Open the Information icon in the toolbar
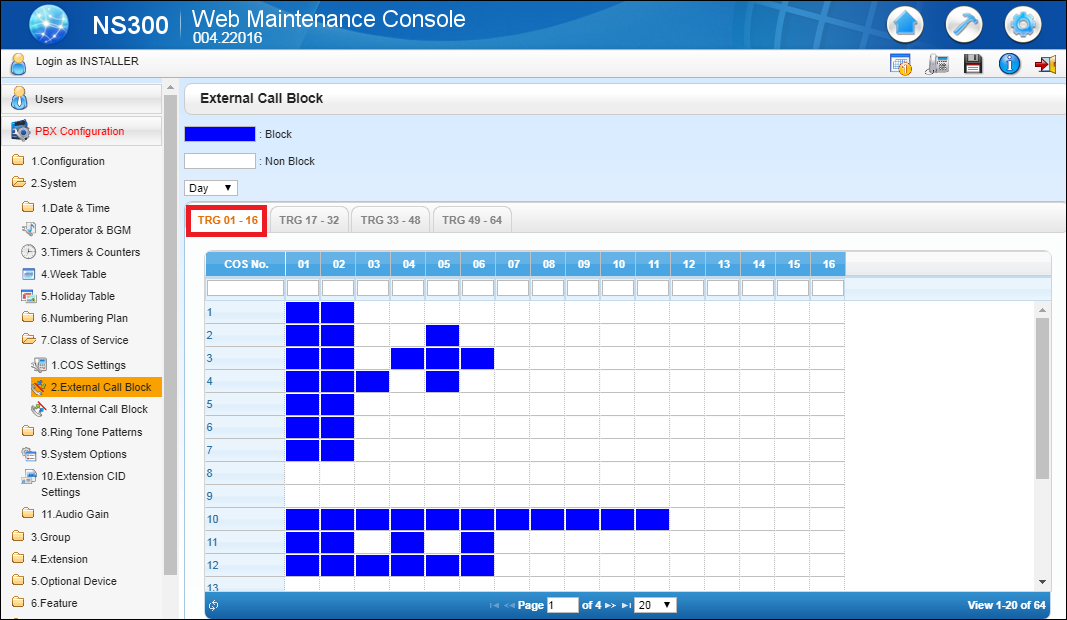Screen dimensions: 1067x620 [x=1009, y=63]
